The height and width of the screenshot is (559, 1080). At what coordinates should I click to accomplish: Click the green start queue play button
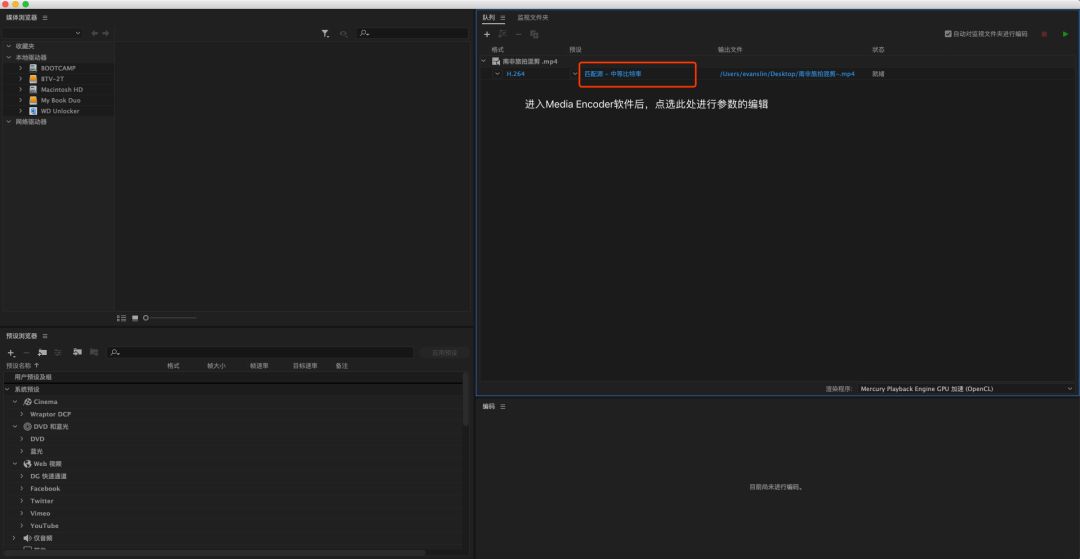(1066, 34)
